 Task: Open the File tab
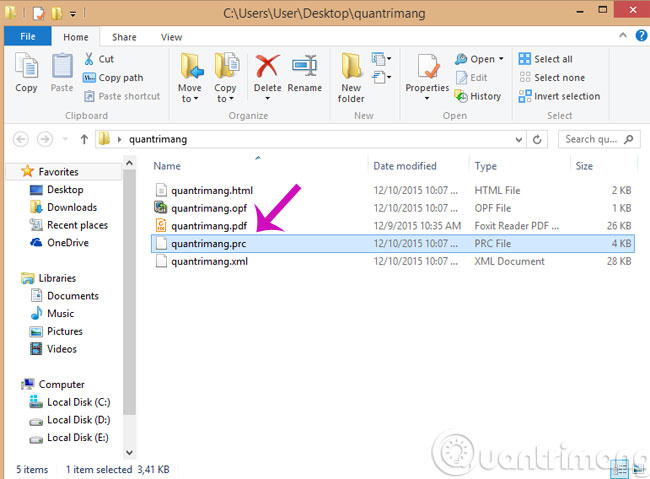[28, 36]
